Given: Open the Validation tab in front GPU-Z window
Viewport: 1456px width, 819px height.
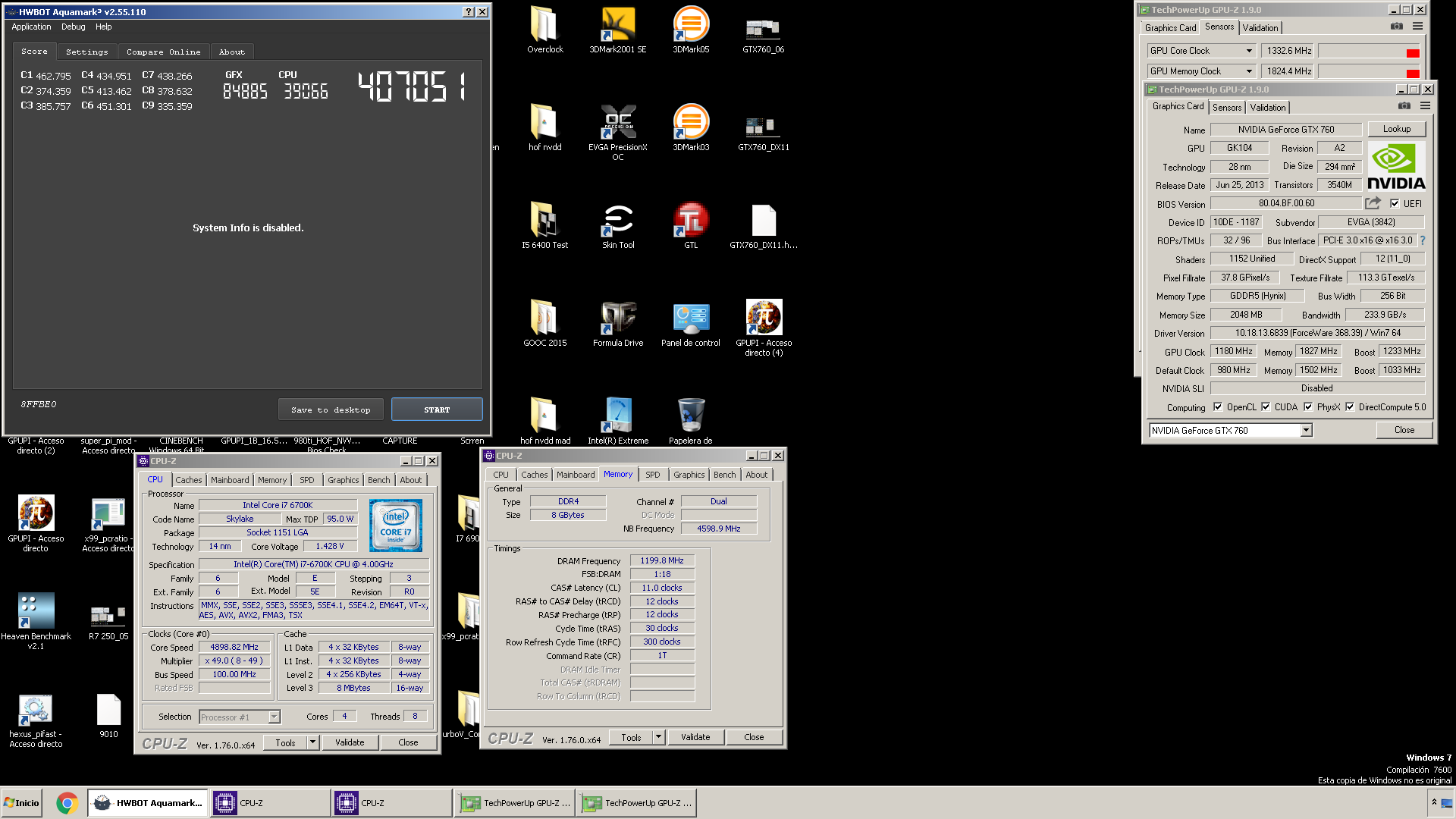Looking at the screenshot, I should [x=1268, y=108].
